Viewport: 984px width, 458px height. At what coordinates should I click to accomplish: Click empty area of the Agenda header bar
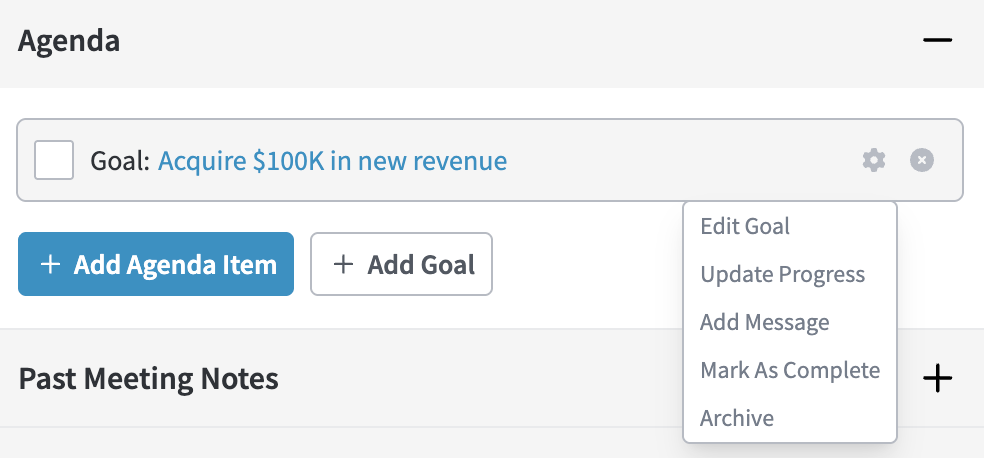(500, 41)
